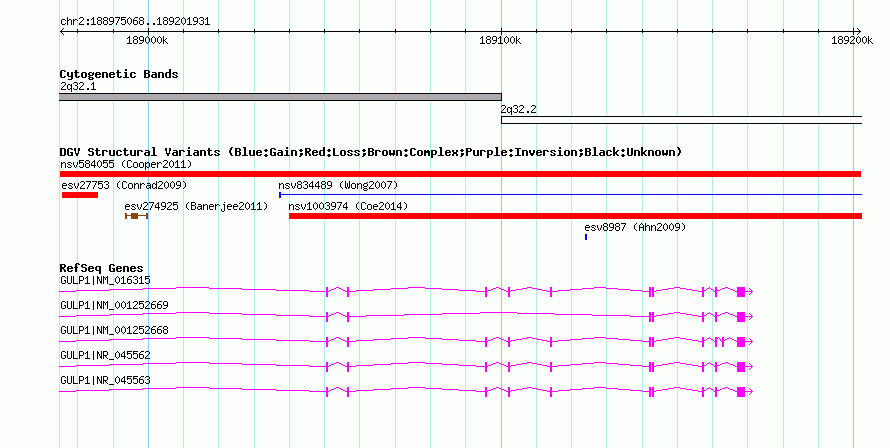890x448 pixels.
Task: Click the 189000k ruler tick label
Action: click(147, 40)
